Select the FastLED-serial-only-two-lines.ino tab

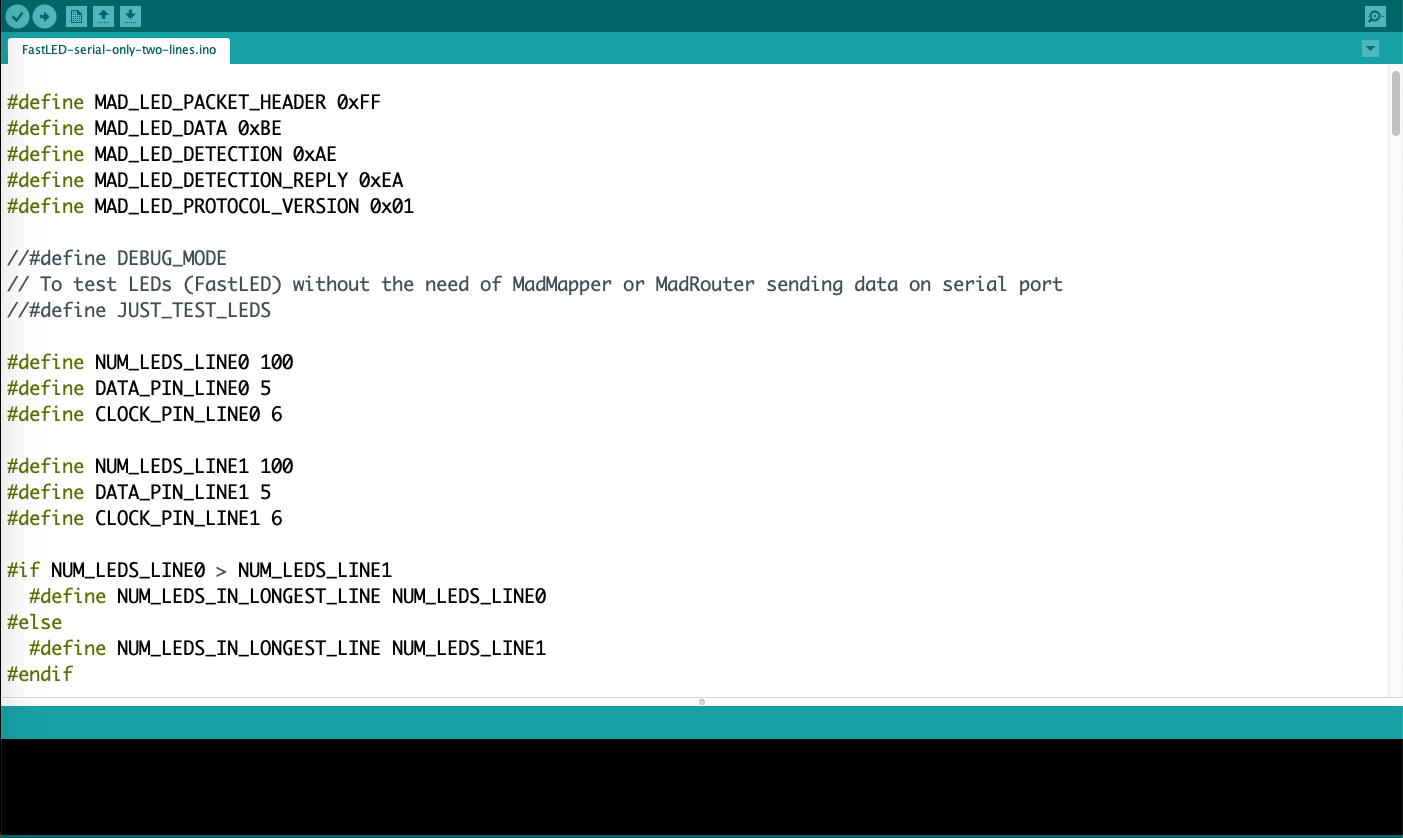[x=119, y=49]
